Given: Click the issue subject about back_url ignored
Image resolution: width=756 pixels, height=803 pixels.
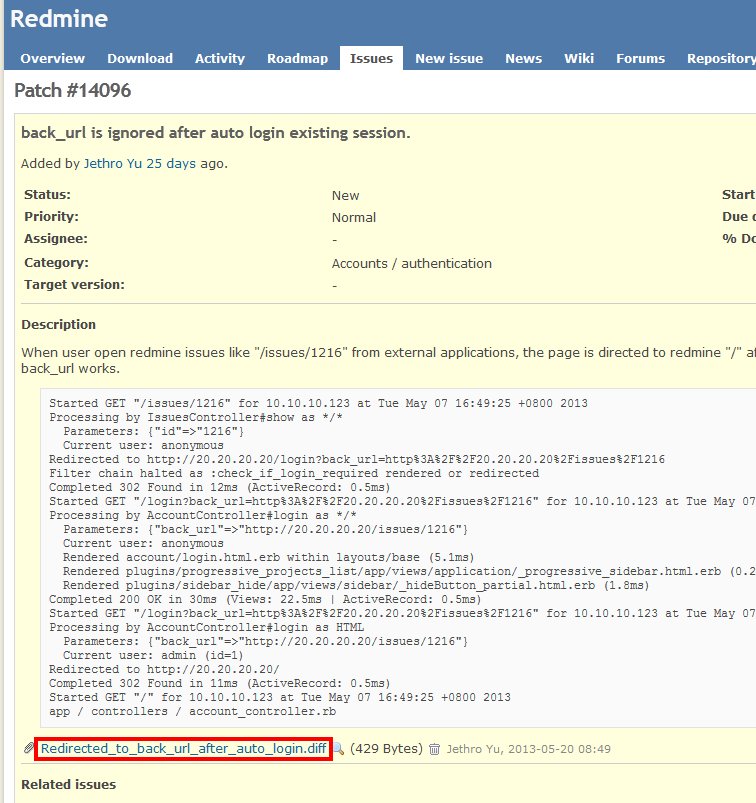Looking at the screenshot, I should click(216, 133).
